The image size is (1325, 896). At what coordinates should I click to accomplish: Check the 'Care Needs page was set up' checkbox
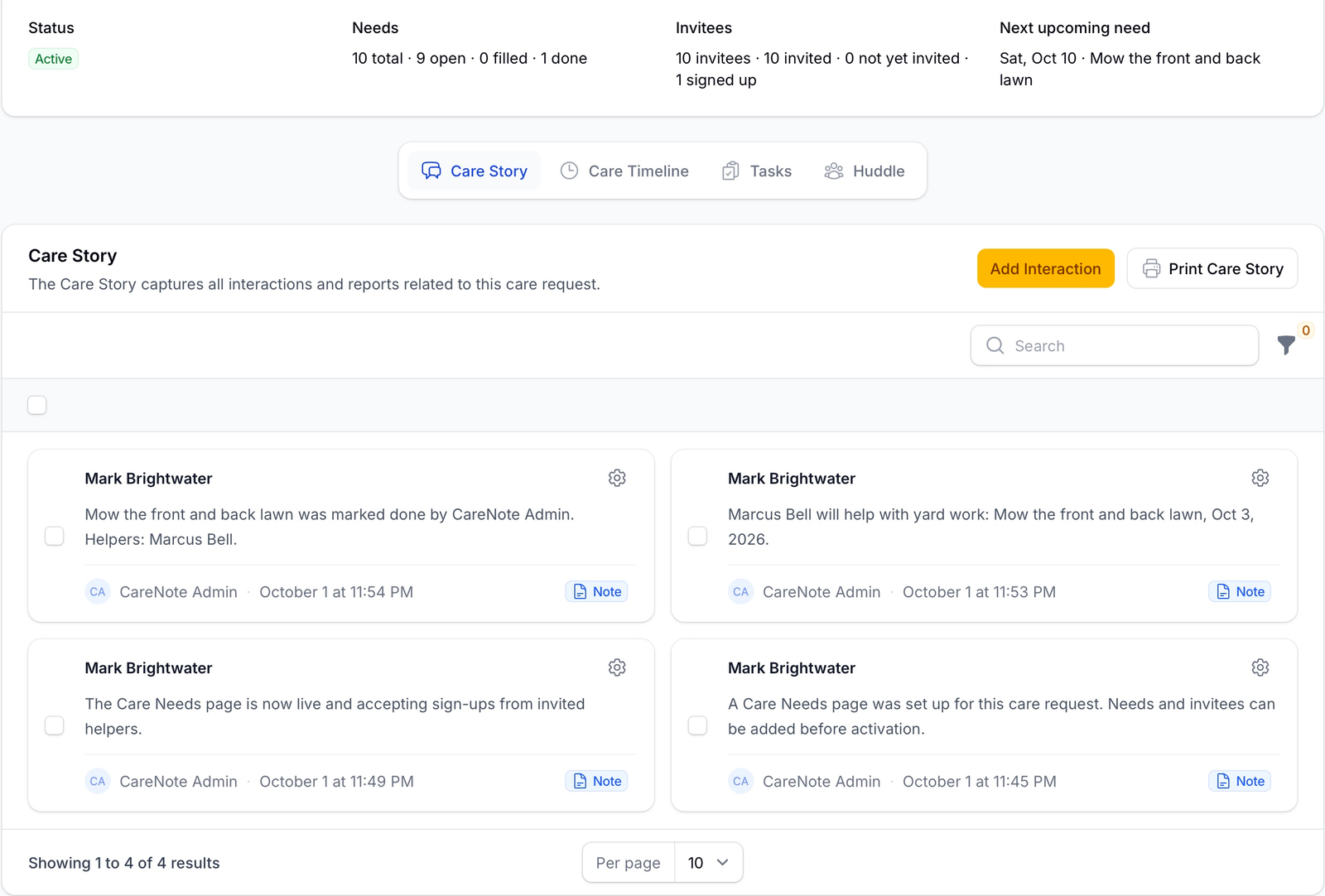tap(698, 725)
